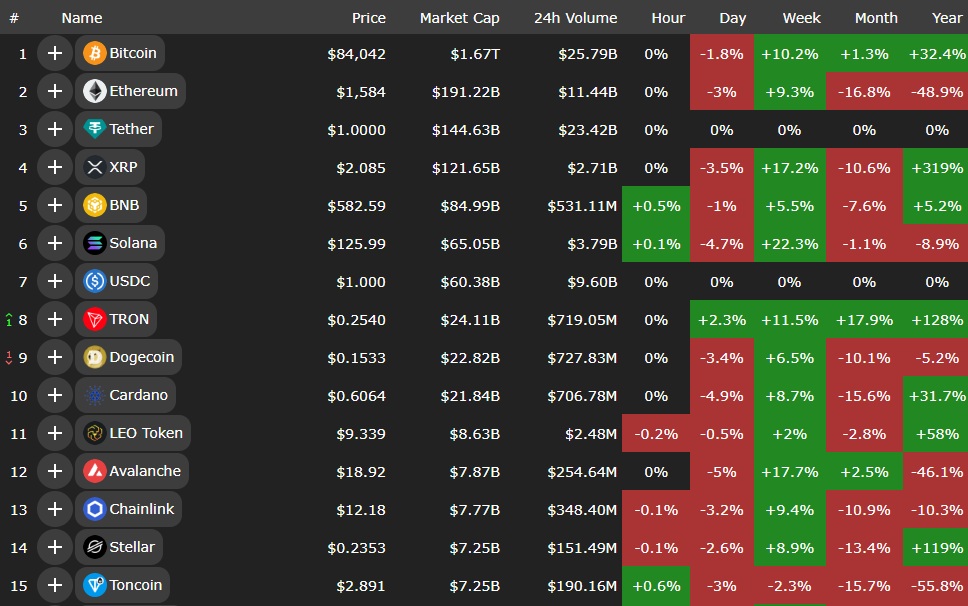968x606 pixels.
Task: Select the Year column header
Action: click(x=946, y=18)
